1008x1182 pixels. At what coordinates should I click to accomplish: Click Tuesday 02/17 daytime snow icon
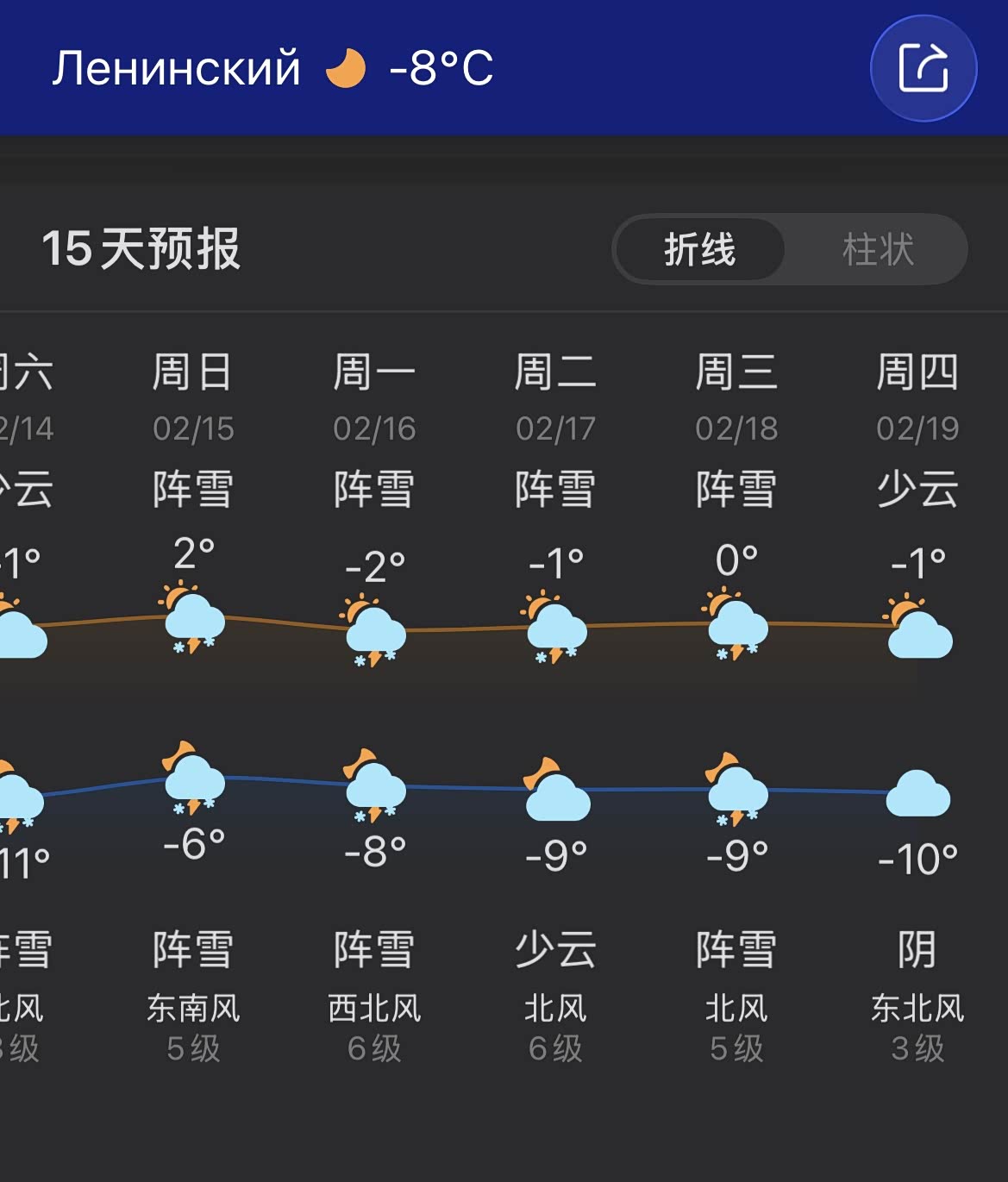[x=555, y=627]
